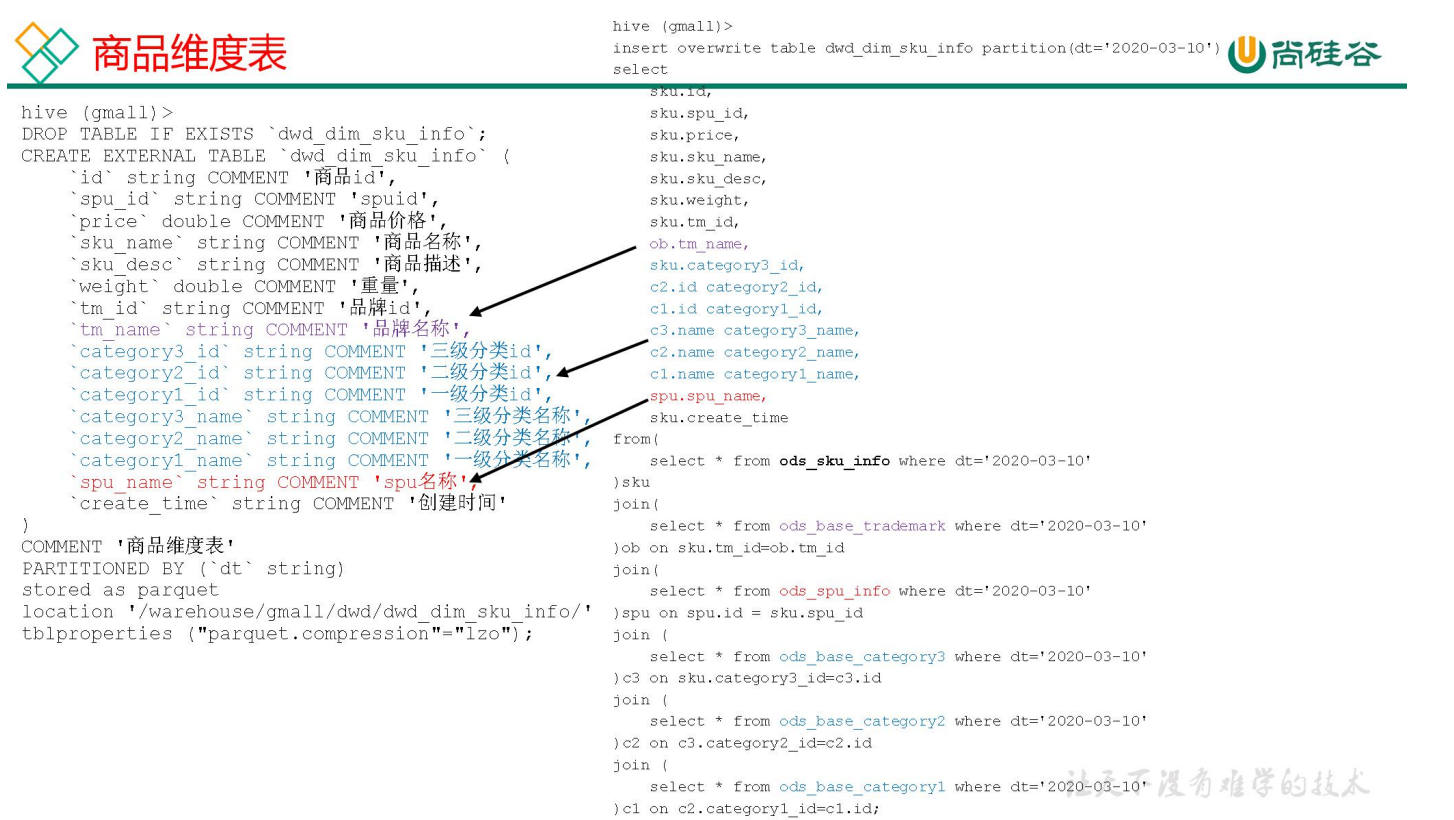Click the `category2_id` string COMMENT '二级分类id' line
The height and width of the screenshot is (820, 1454).
click(311, 374)
